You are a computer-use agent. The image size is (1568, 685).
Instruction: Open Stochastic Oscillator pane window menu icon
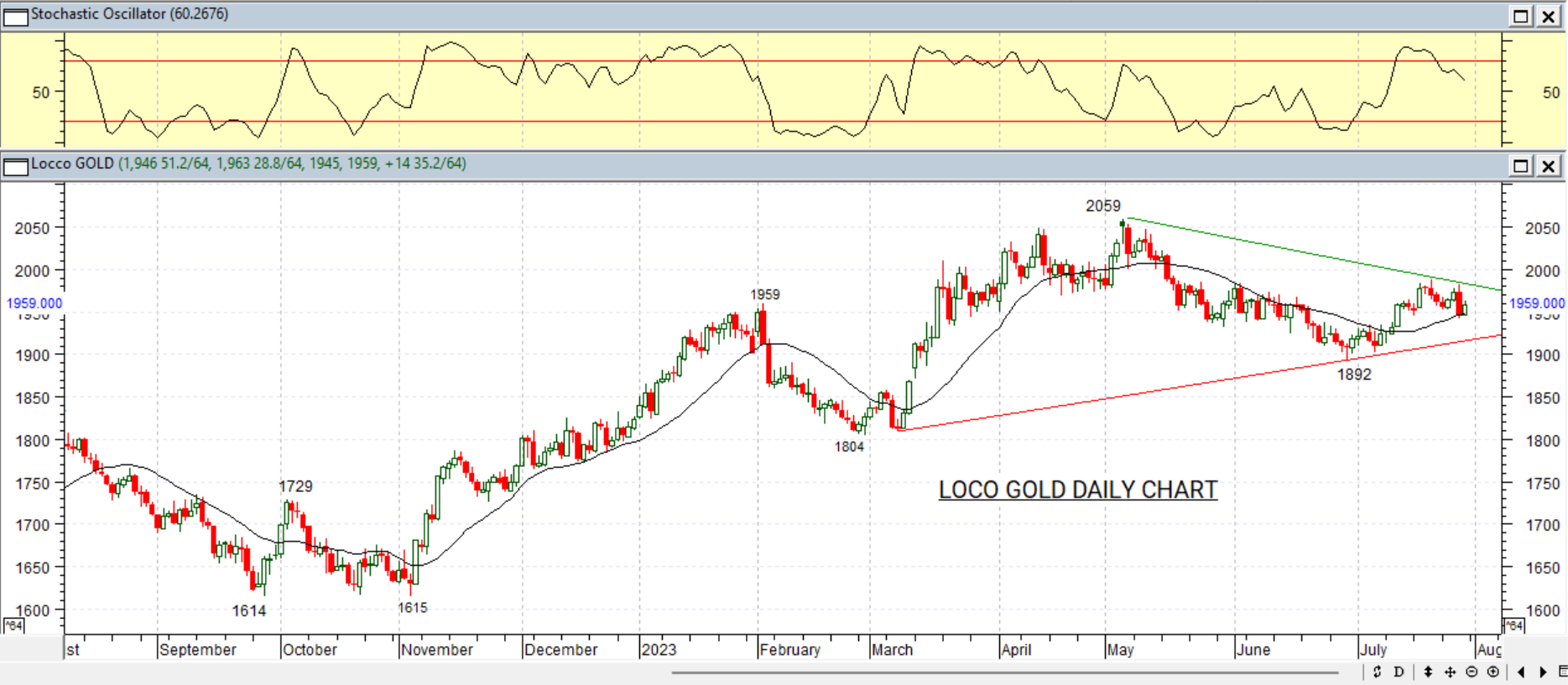coord(15,17)
